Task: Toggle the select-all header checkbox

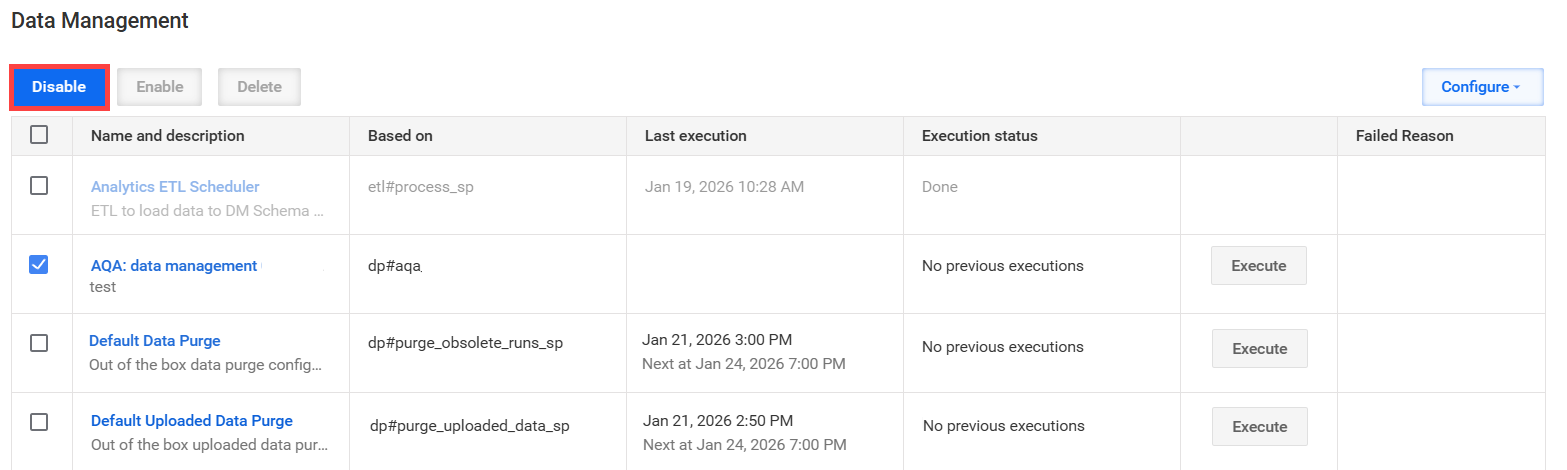Action: pos(39,135)
